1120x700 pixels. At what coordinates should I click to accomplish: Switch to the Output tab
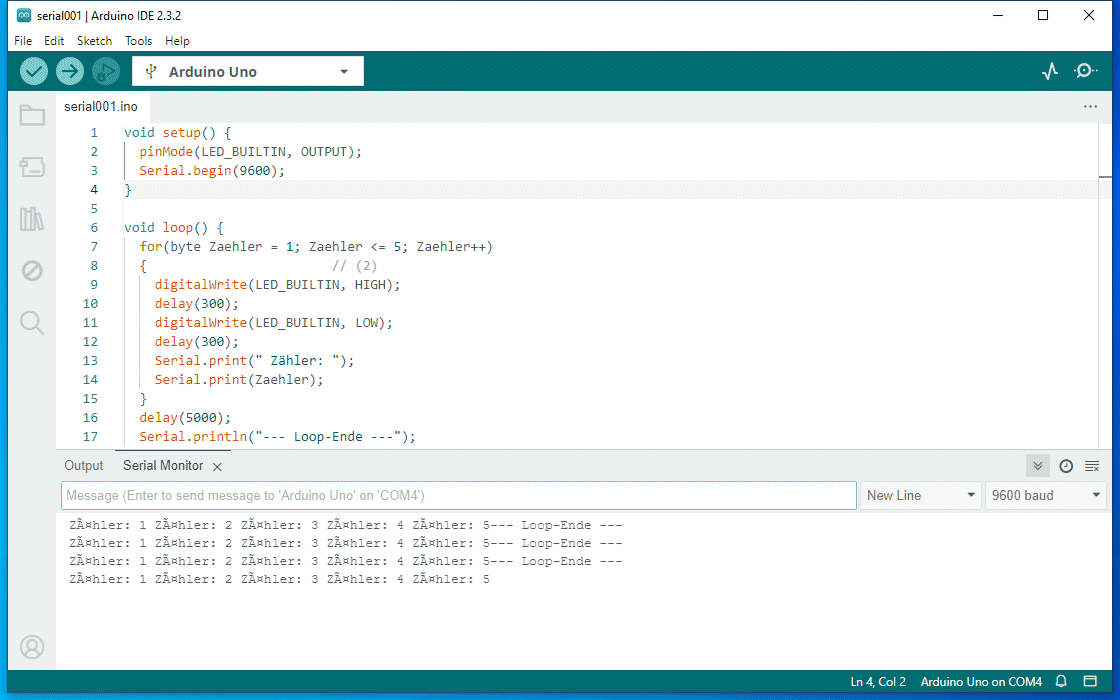(84, 466)
